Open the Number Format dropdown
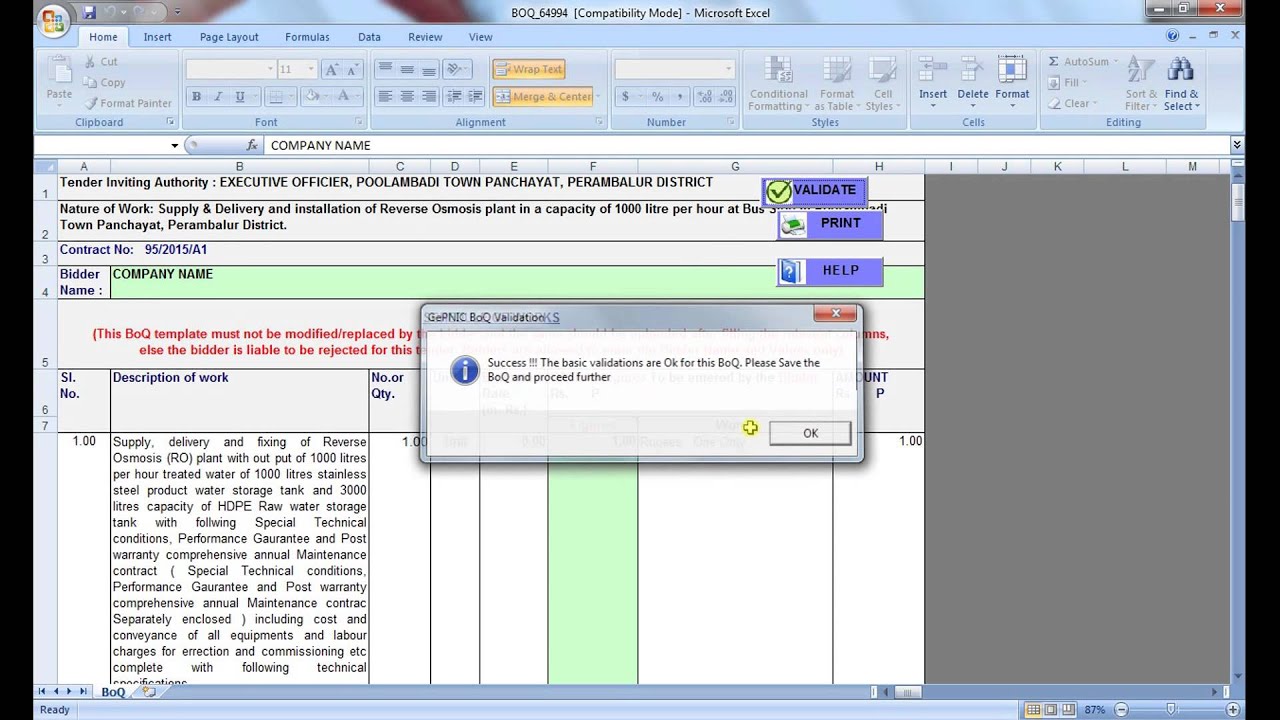Viewport: 1280px width, 720px height. coord(728,69)
